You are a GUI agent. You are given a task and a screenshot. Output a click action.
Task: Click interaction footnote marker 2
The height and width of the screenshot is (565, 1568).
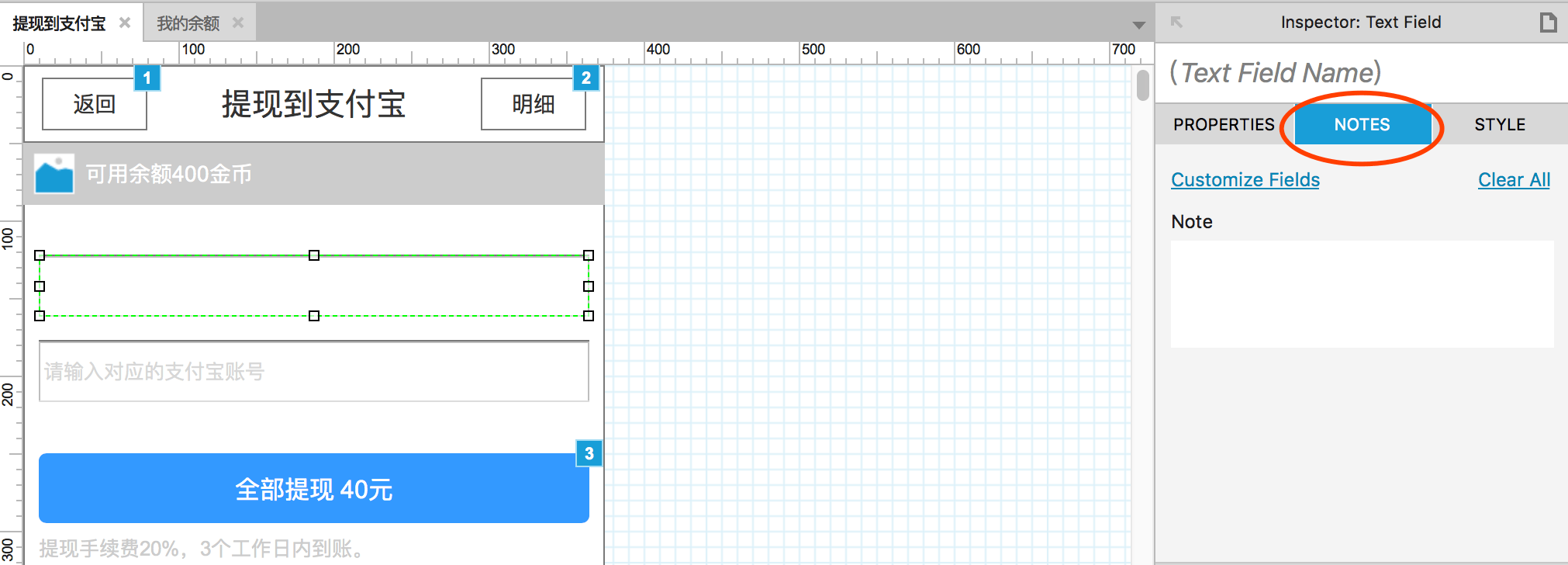click(x=586, y=78)
